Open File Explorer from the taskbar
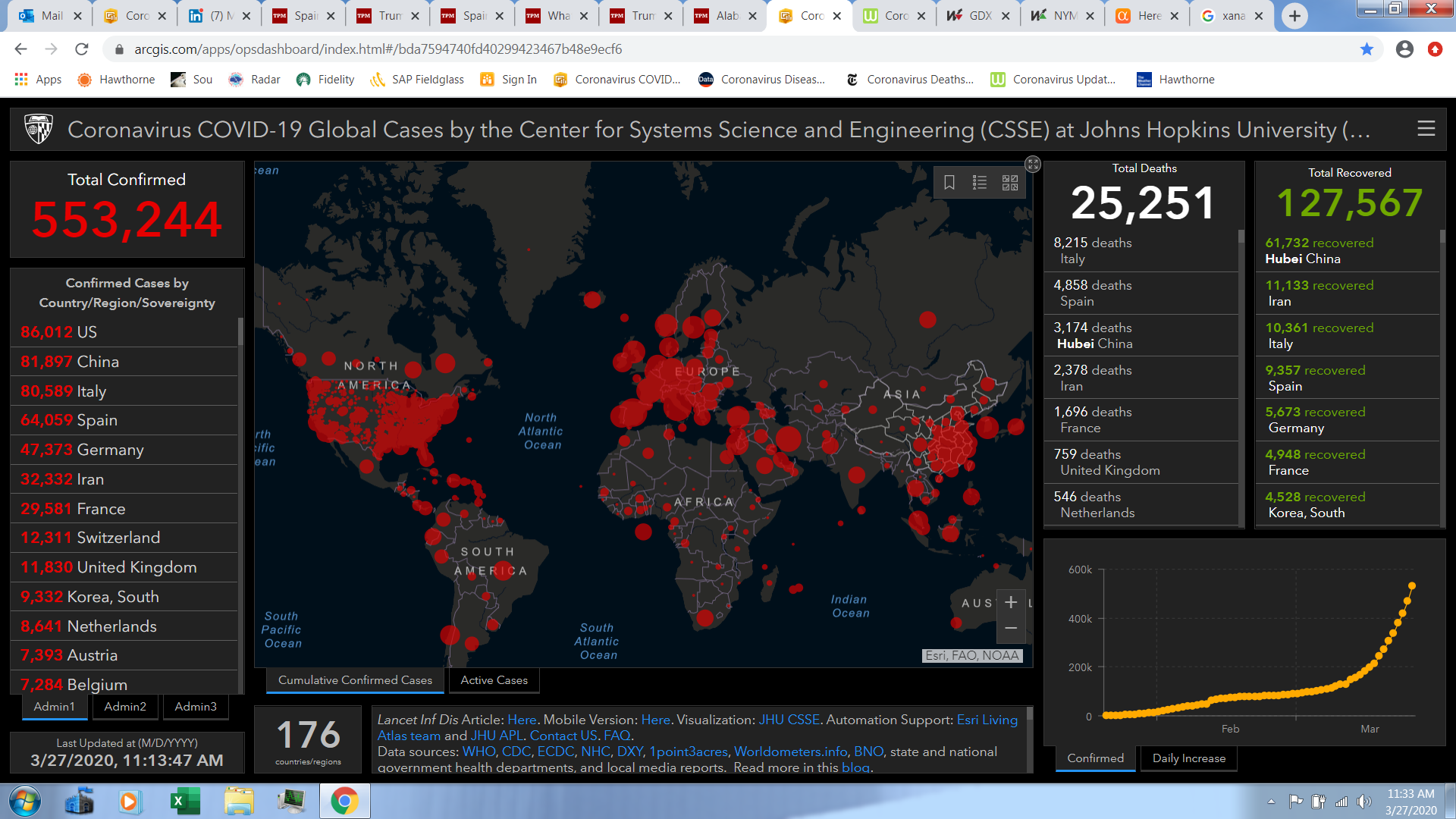This screenshot has height=819, width=1456. coord(239,802)
